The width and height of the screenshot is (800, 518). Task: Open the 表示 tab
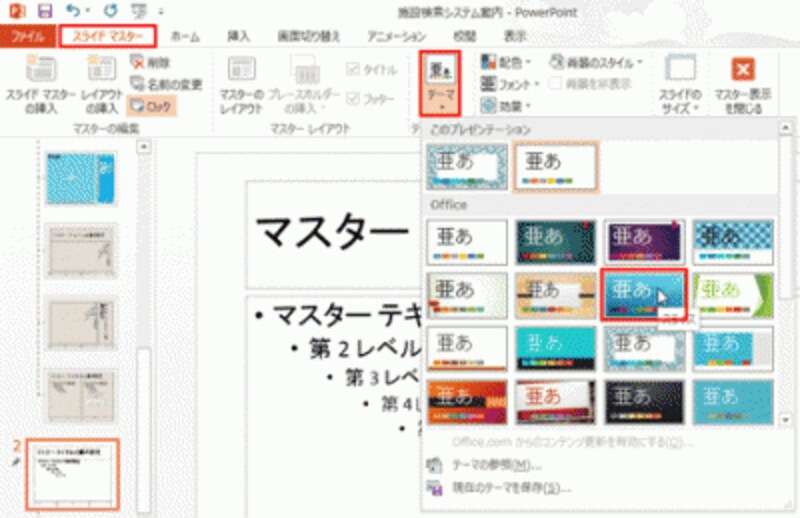tap(515, 36)
